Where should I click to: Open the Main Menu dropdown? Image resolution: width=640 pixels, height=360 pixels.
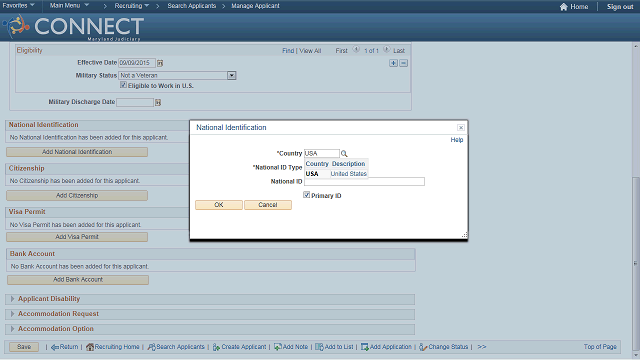pyautogui.click(x=69, y=6)
